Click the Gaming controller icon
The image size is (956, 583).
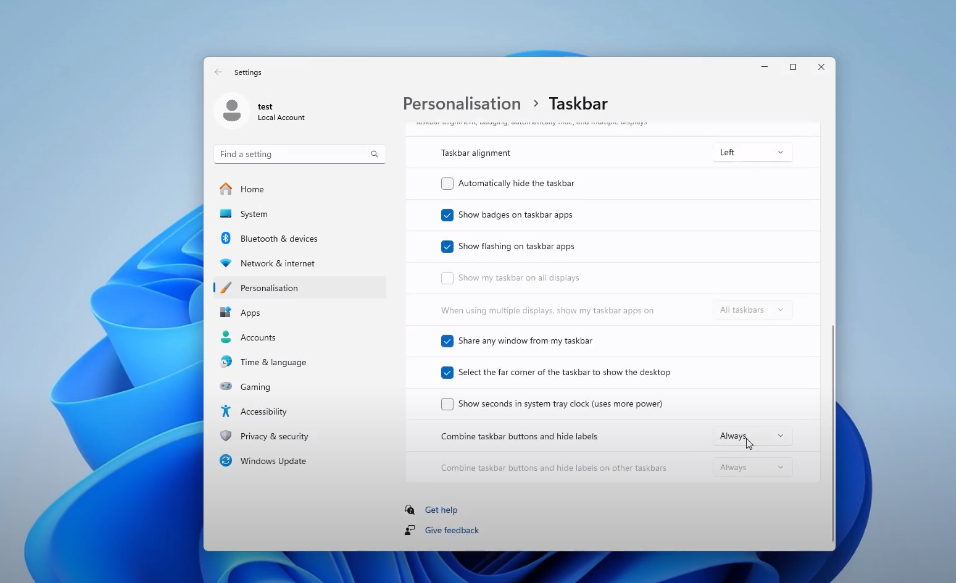226,387
